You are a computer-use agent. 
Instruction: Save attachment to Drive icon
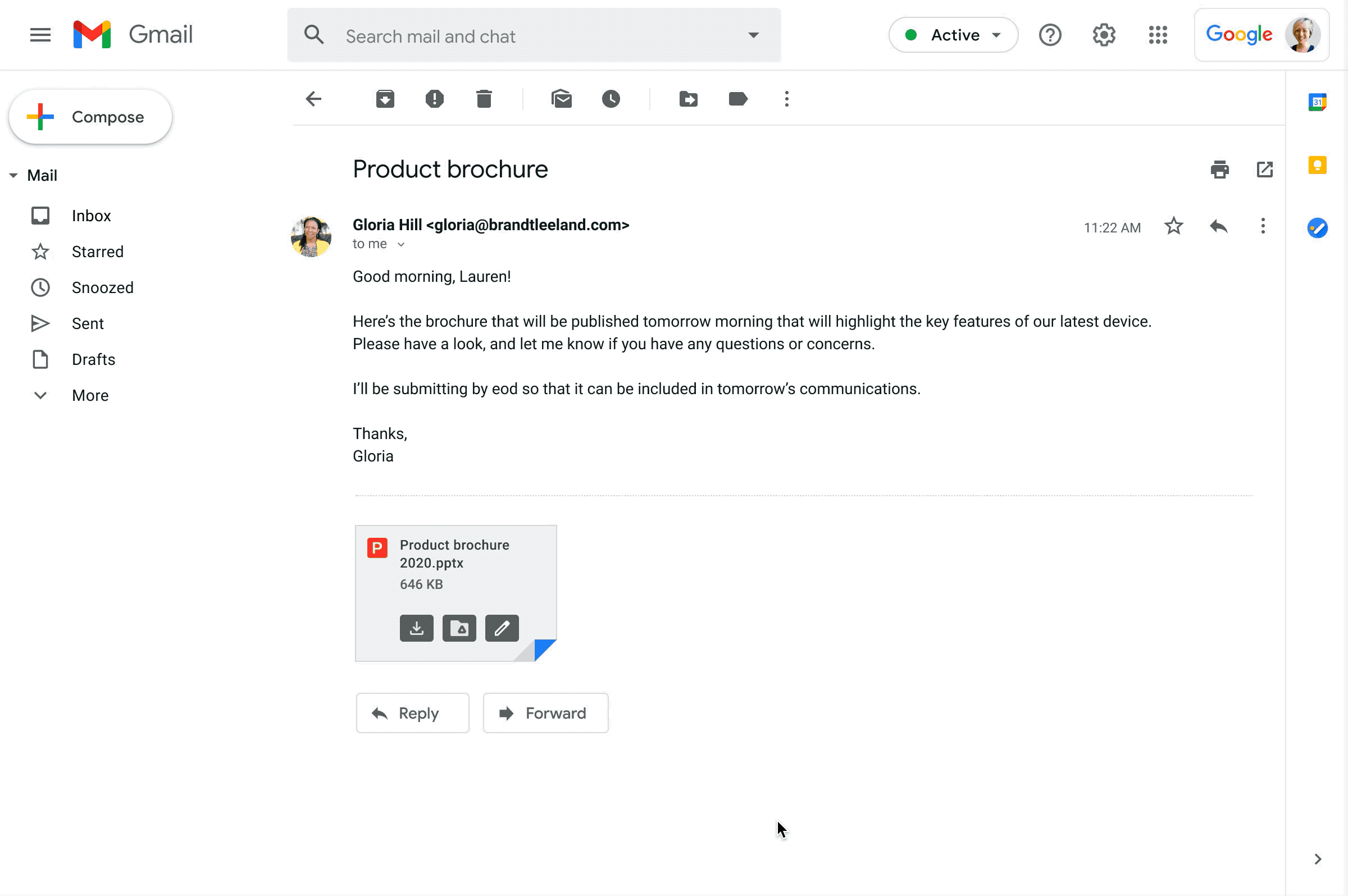pyautogui.click(x=458, y=628)
